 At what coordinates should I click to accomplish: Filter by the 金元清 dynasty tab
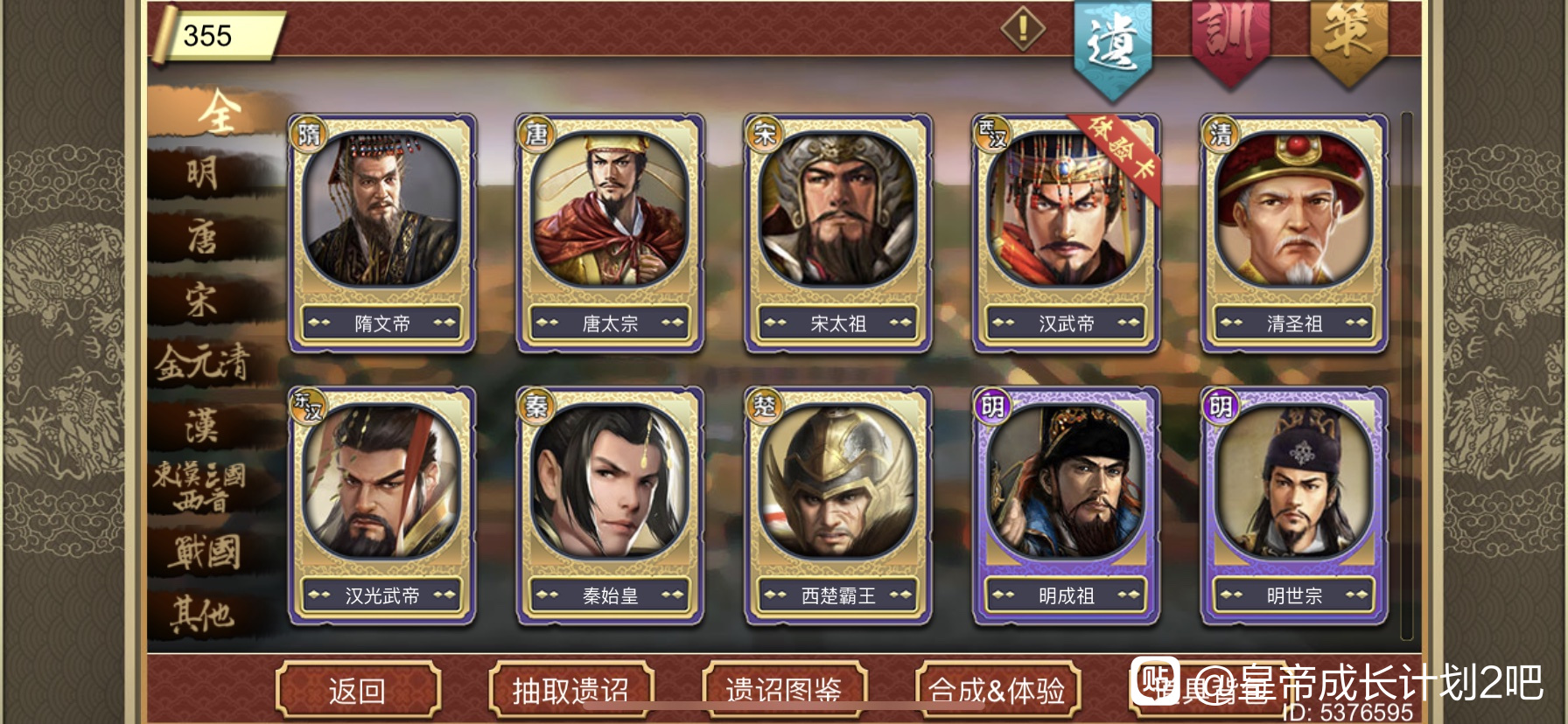(x=203, y=362)
